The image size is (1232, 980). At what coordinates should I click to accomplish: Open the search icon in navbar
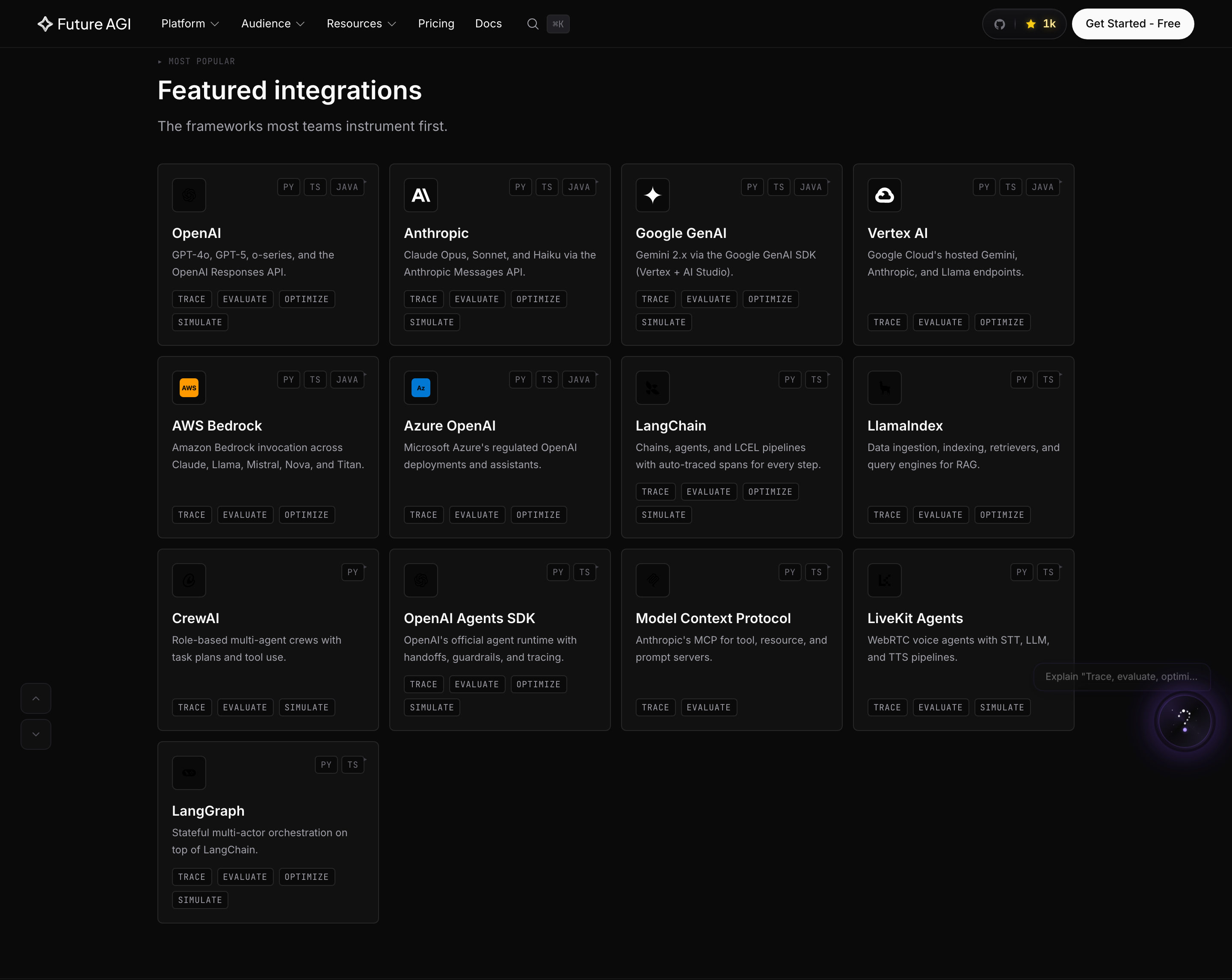click(533, 24)
